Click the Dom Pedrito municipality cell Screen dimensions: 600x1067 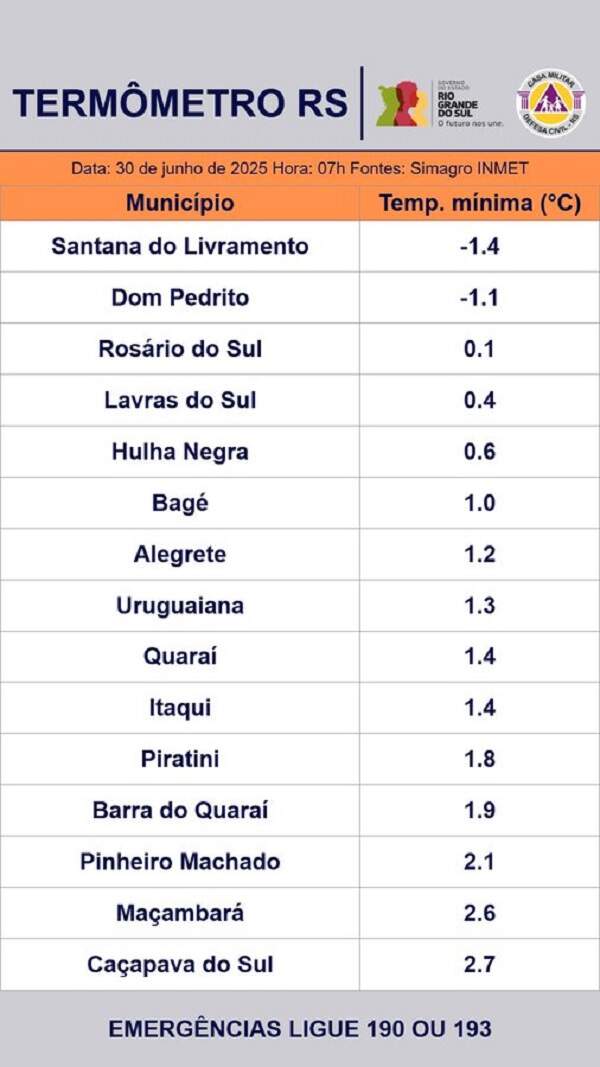click(180, 297)
